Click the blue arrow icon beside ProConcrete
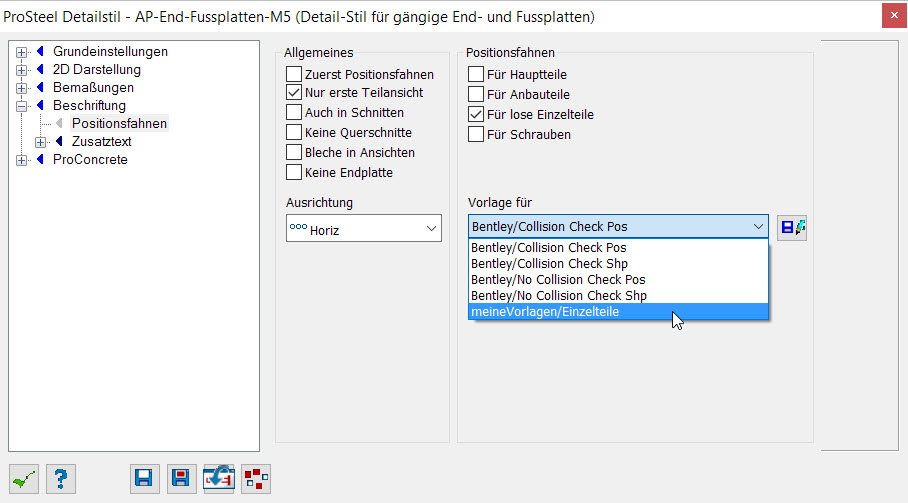The height and width of the screenshot is (503, 908). pyautogui.click(x=40, y=159)
